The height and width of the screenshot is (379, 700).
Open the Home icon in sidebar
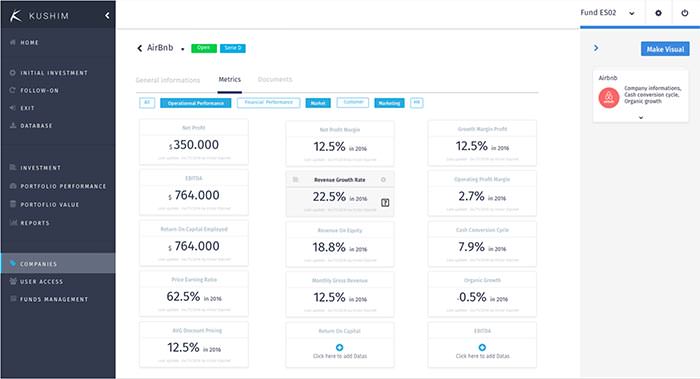13,42
